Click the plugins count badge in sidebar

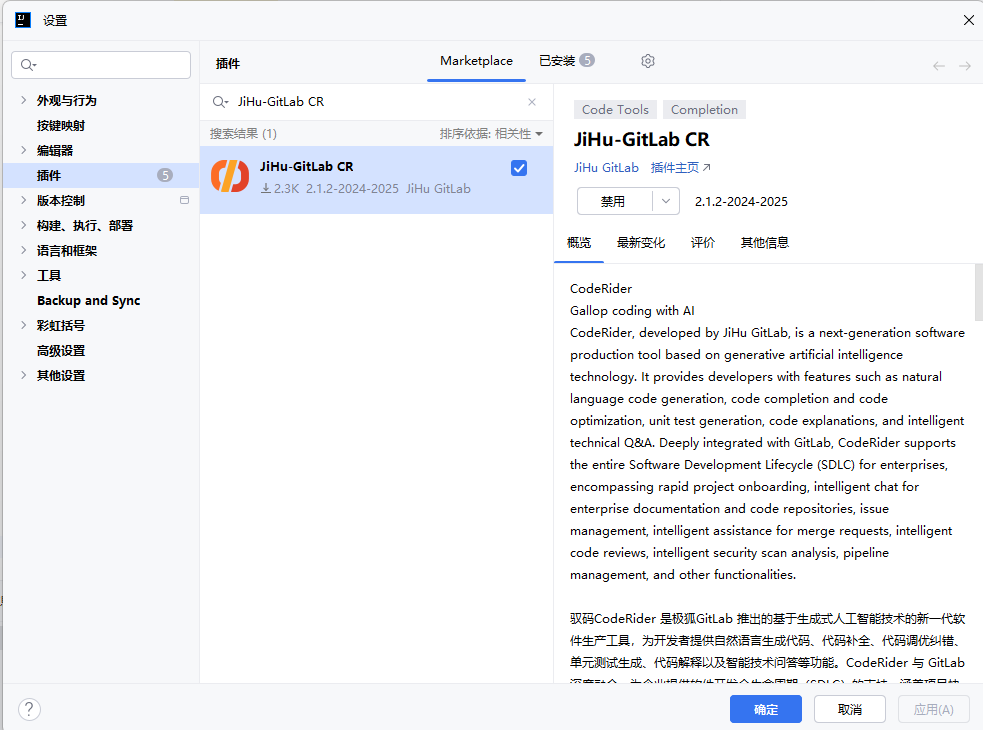[165, 175]
